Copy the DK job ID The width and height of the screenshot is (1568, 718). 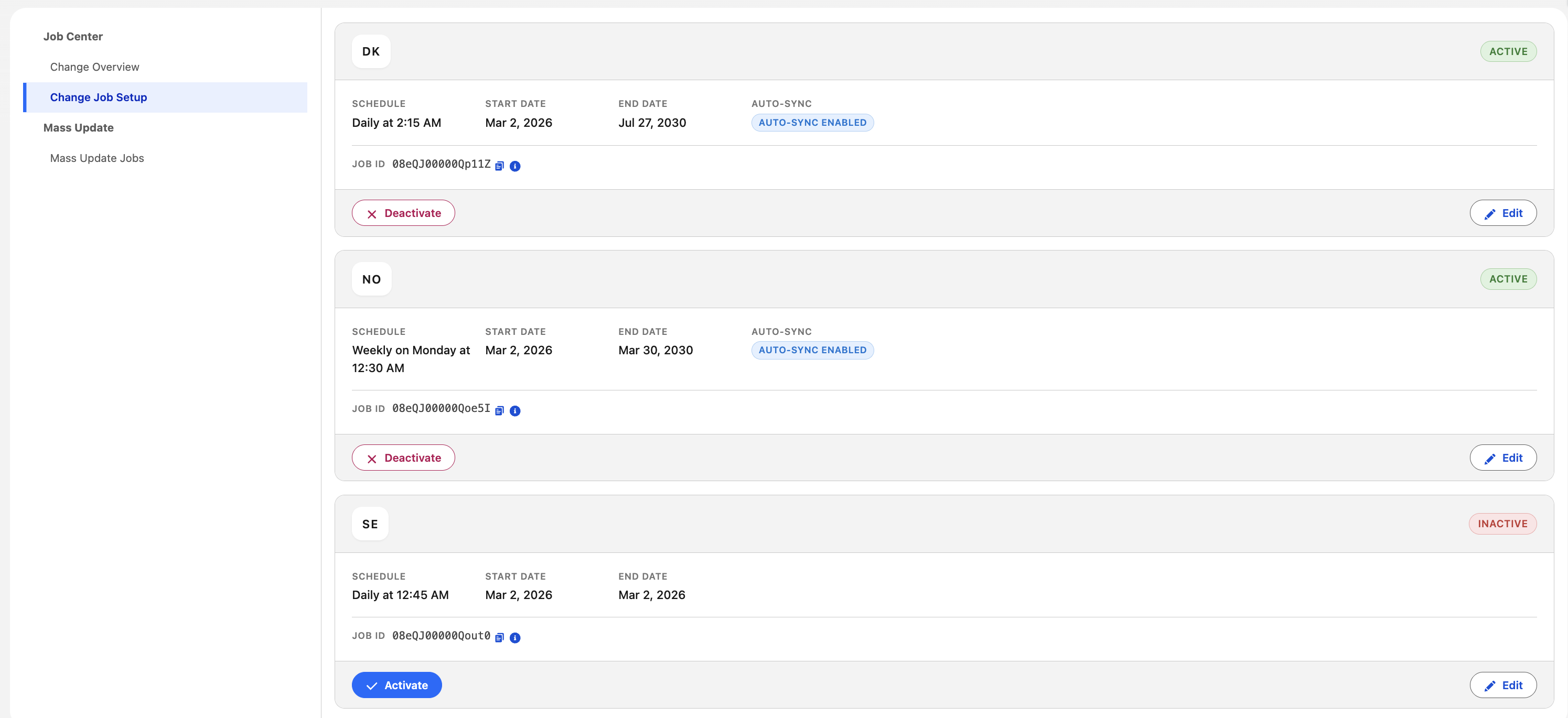499,166
